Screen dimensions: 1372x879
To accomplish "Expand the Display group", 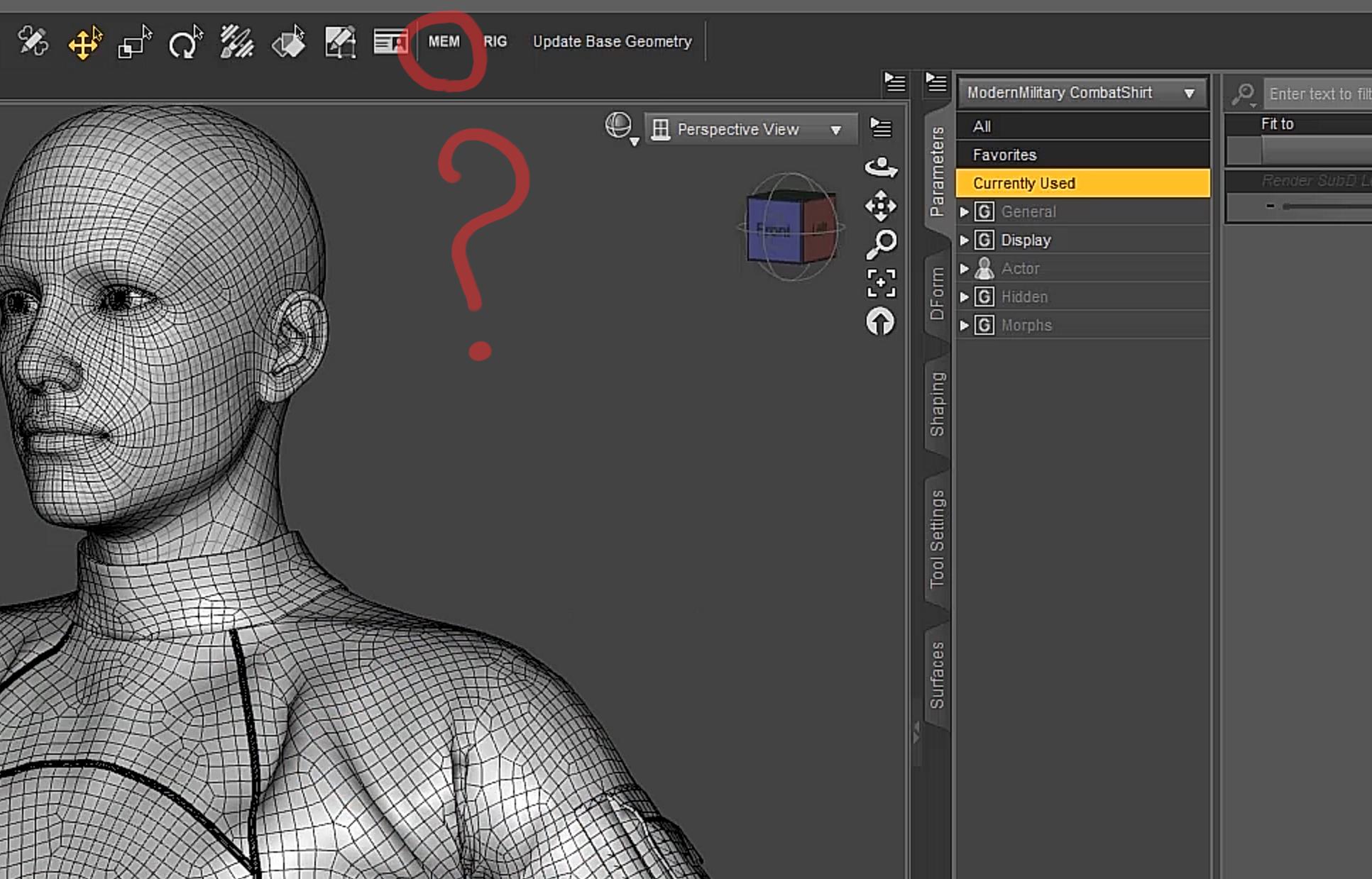I will point(964,240).
